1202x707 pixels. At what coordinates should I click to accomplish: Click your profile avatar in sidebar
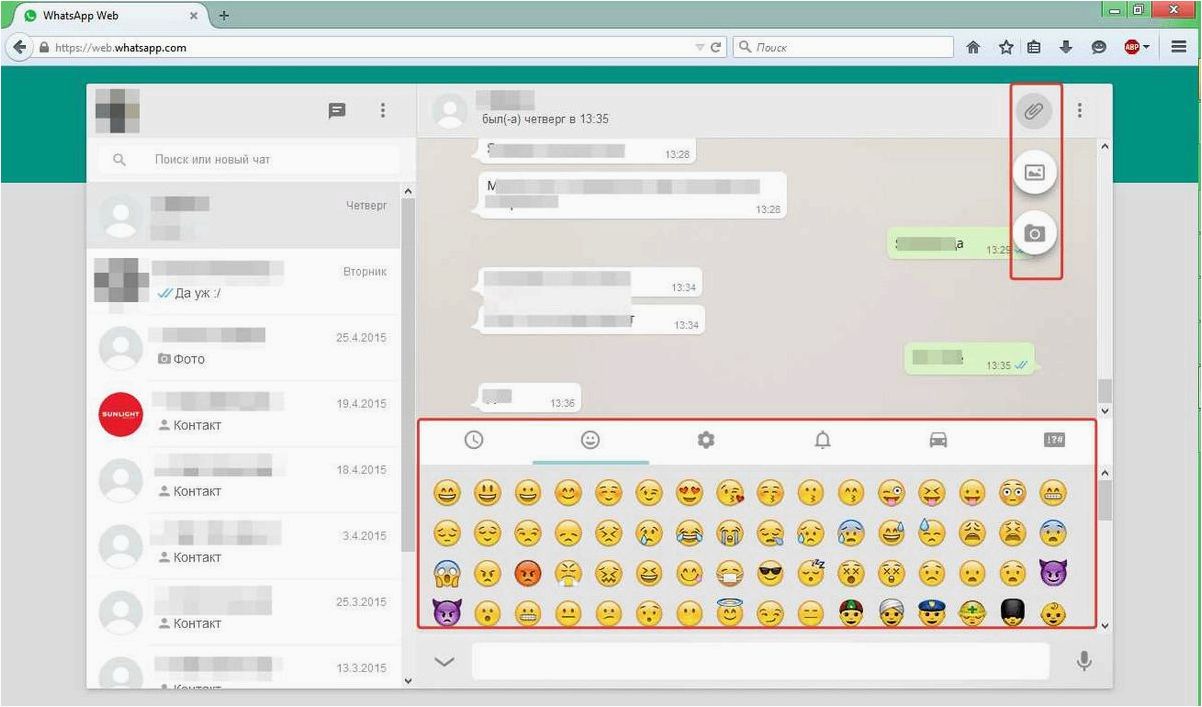117,110
